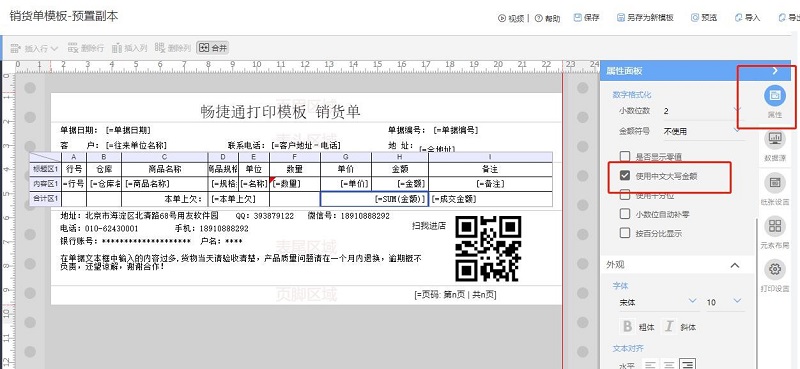
Task: Enable 小数位自动补零 checkbox
Action: click(x=624, y=214)
